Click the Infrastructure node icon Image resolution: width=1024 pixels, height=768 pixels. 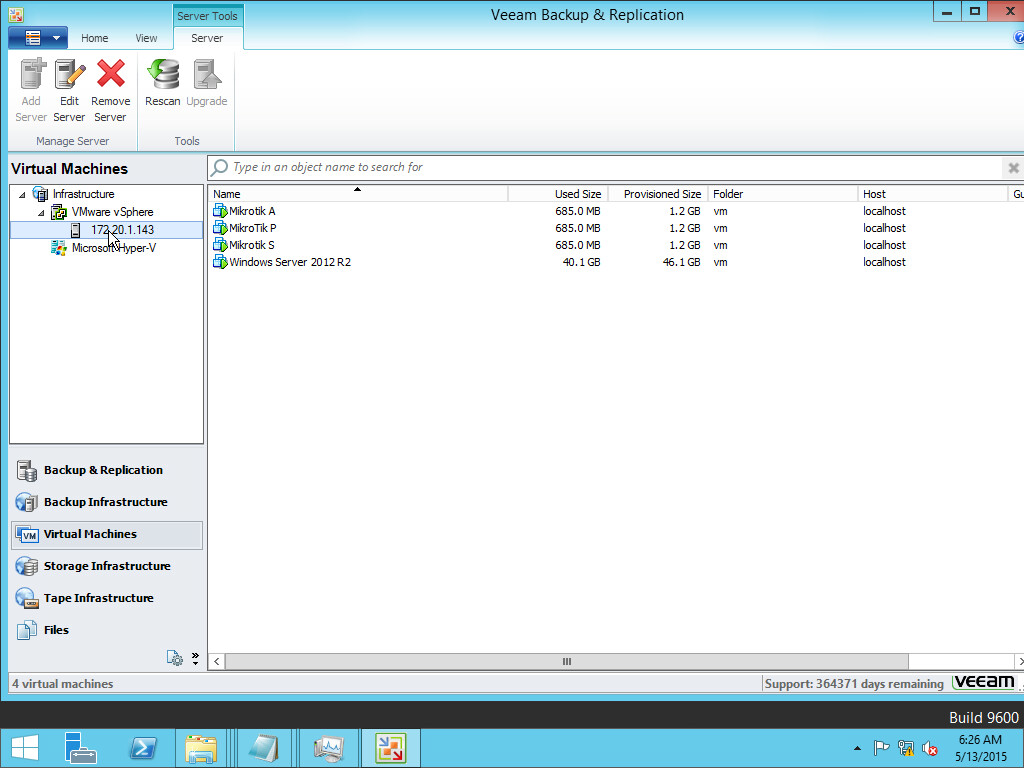pyautogui.click(x=40, y=194)
